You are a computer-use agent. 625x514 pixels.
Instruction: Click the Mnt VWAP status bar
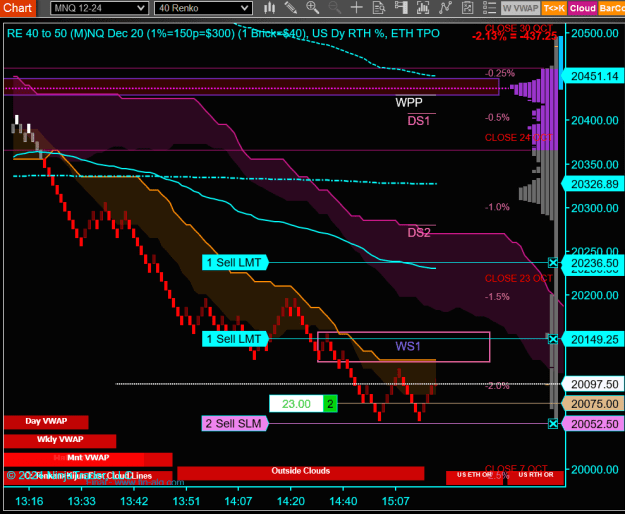88,458
